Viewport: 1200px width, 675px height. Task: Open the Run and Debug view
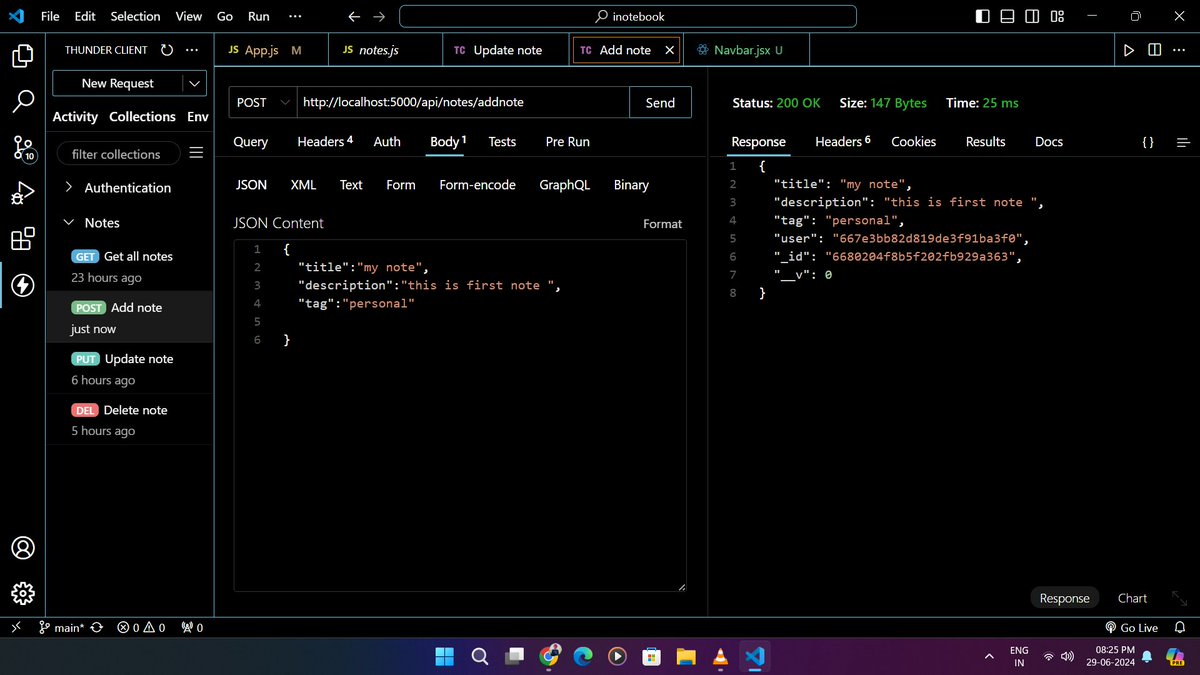click(23, 193)
